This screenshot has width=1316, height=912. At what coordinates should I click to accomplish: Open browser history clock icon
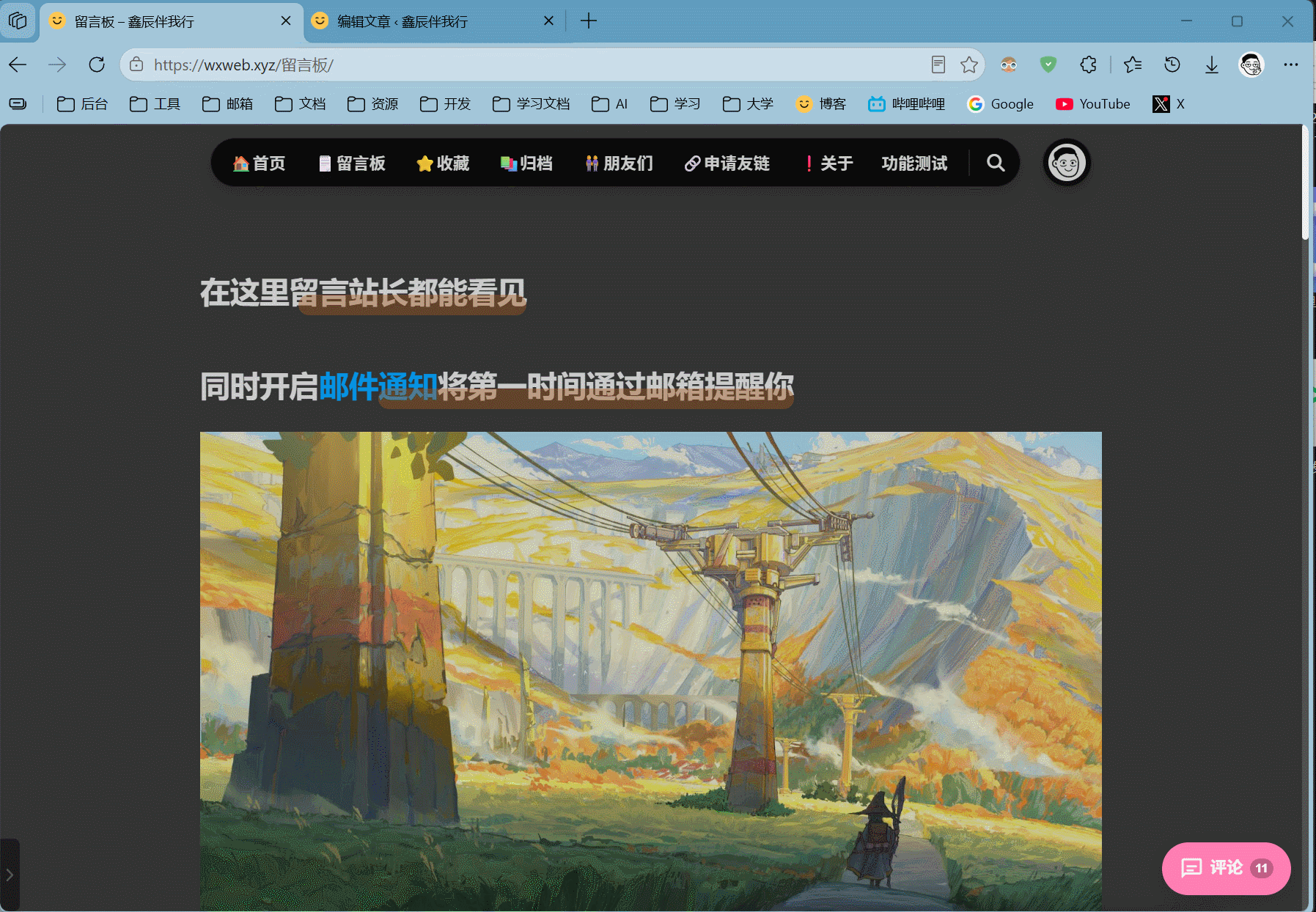pos(1172,65)
